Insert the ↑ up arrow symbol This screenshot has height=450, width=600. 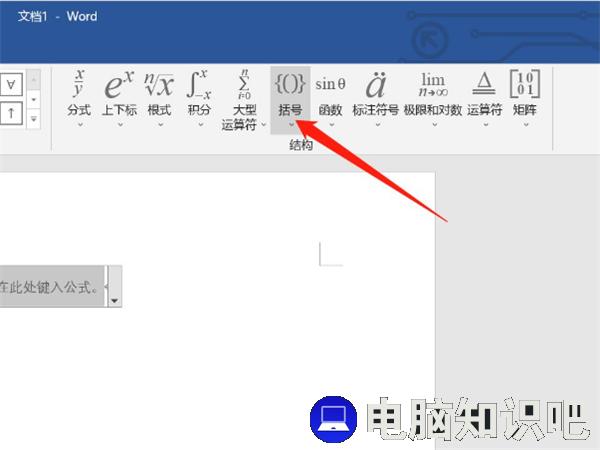pyautogui.click(x=11, y=113)
